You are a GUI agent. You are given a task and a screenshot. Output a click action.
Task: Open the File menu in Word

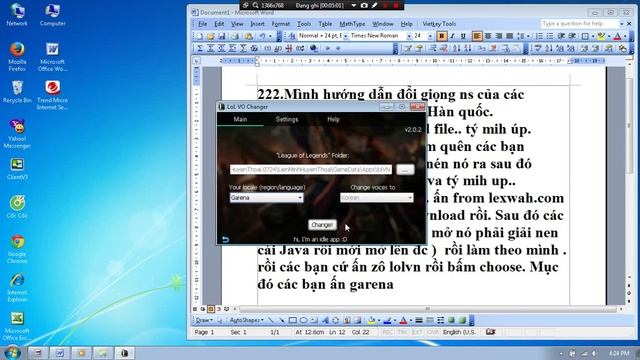tap(202, 24)
